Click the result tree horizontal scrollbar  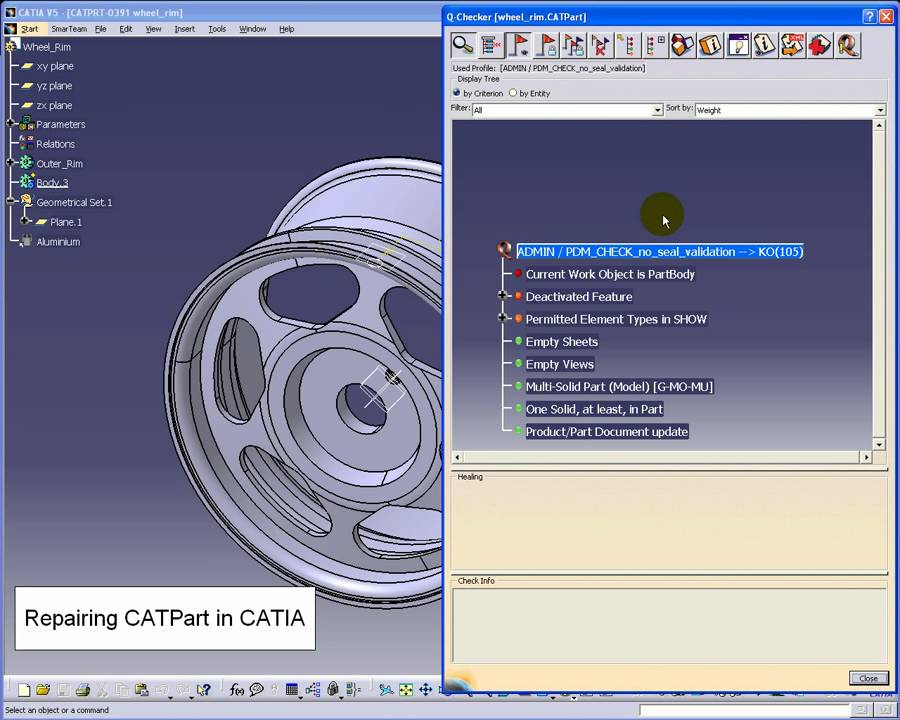[x=662, y=457]
